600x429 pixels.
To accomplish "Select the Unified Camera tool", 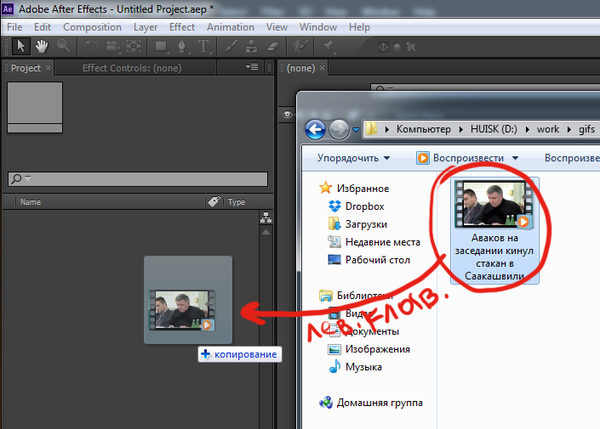I will (112, 47).
